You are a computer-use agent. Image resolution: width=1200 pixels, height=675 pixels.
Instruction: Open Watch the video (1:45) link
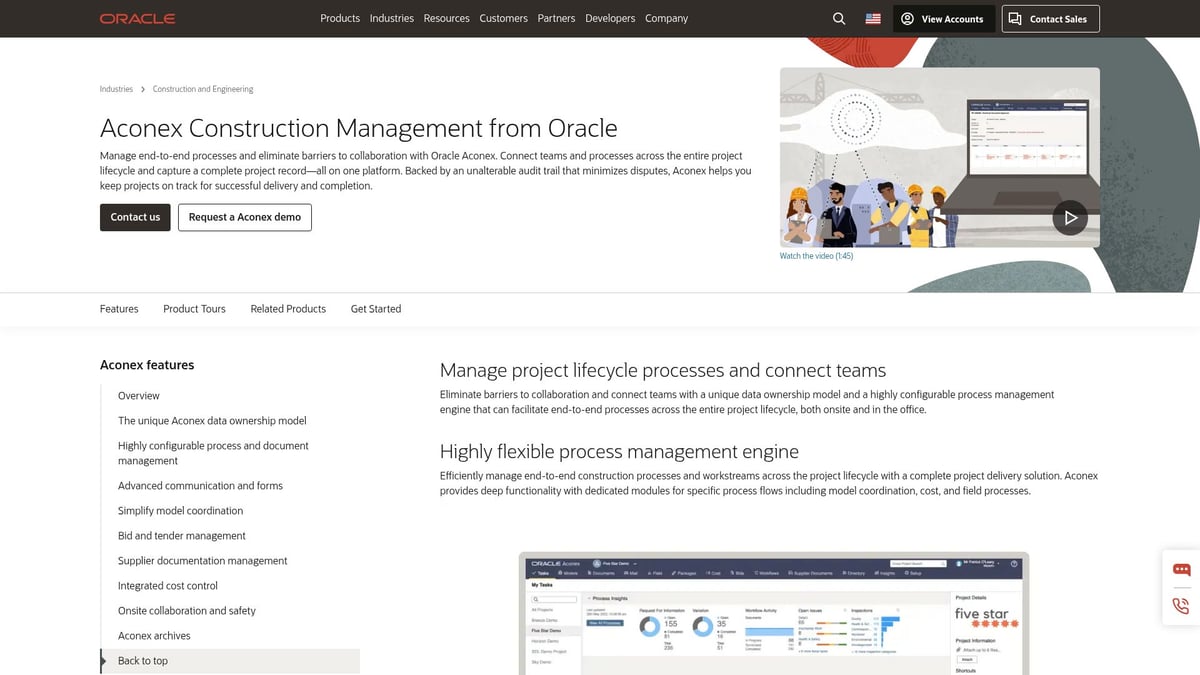coord(815,255)
